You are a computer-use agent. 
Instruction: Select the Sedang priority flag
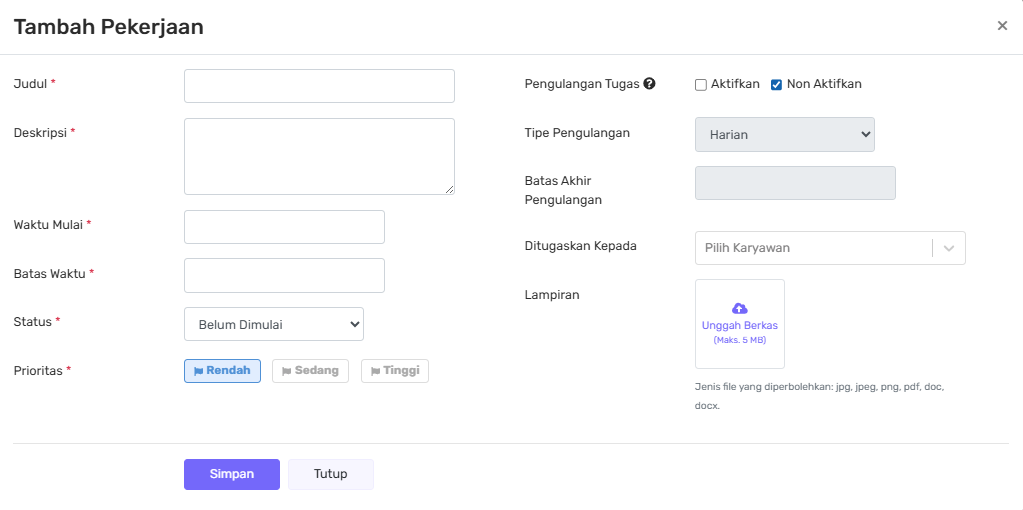point(310,371)
